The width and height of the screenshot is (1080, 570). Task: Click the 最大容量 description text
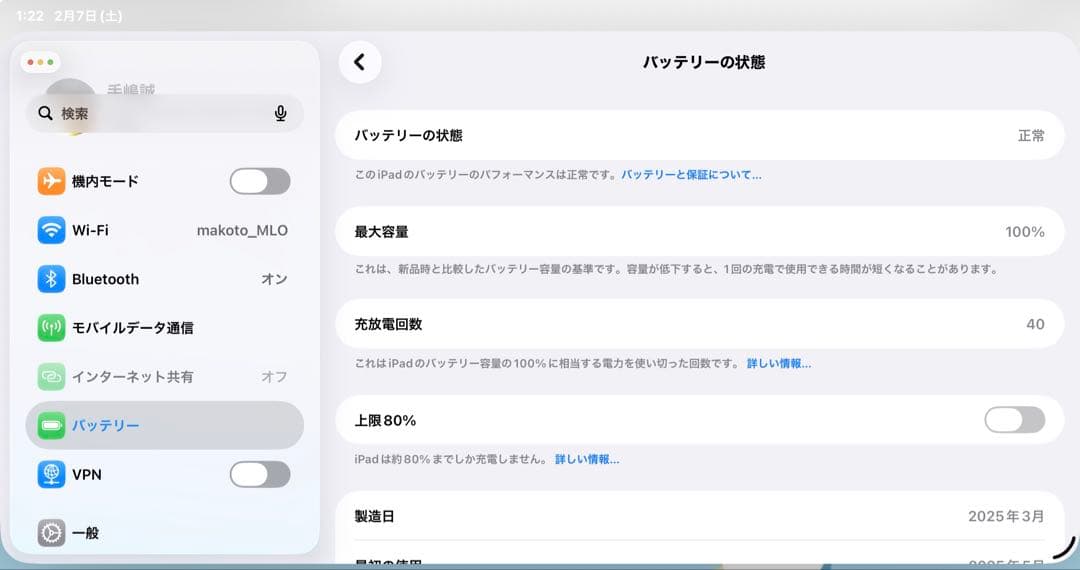click(x=676, y=269)
